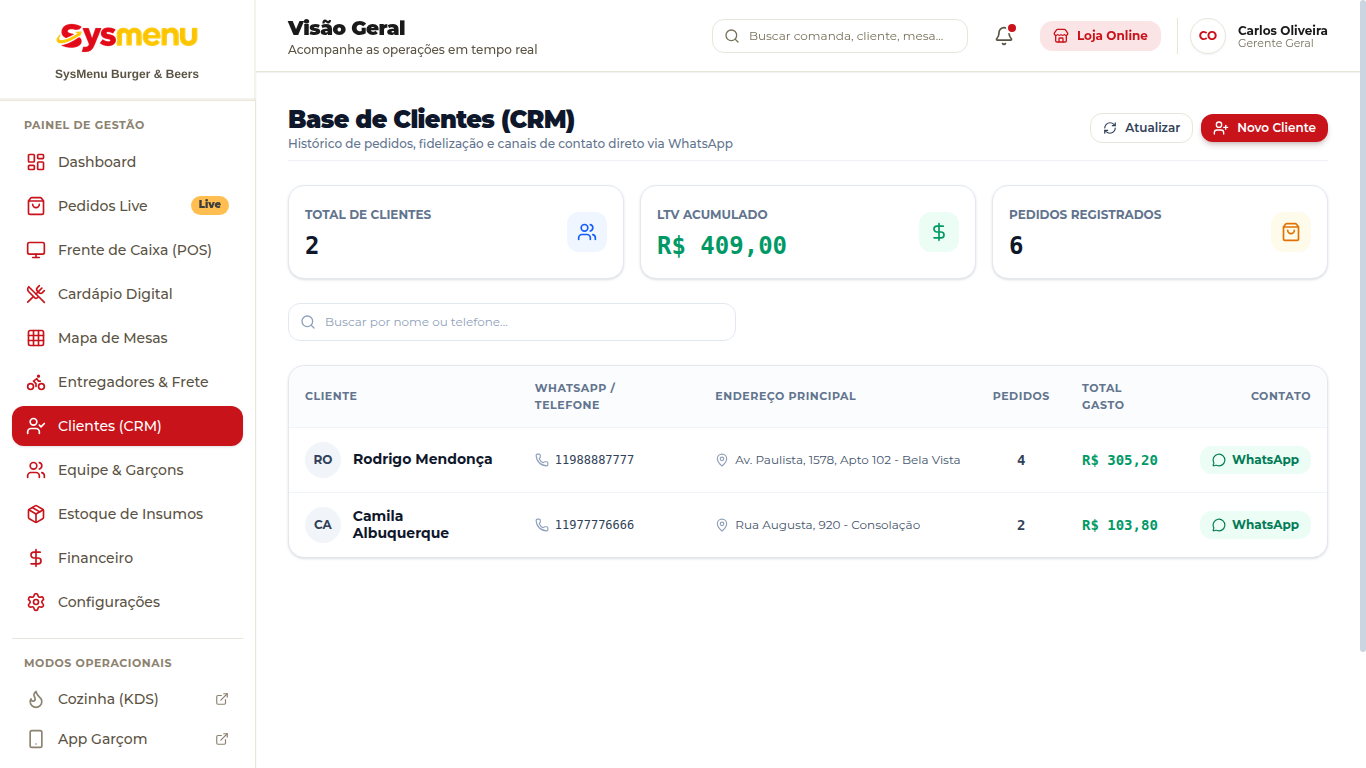Image resolution: width=1366 pixels, height=768 pixels.
Task: Click the Total de Clientes users icon
Action: pyautogui.click(x=587, y=232)
